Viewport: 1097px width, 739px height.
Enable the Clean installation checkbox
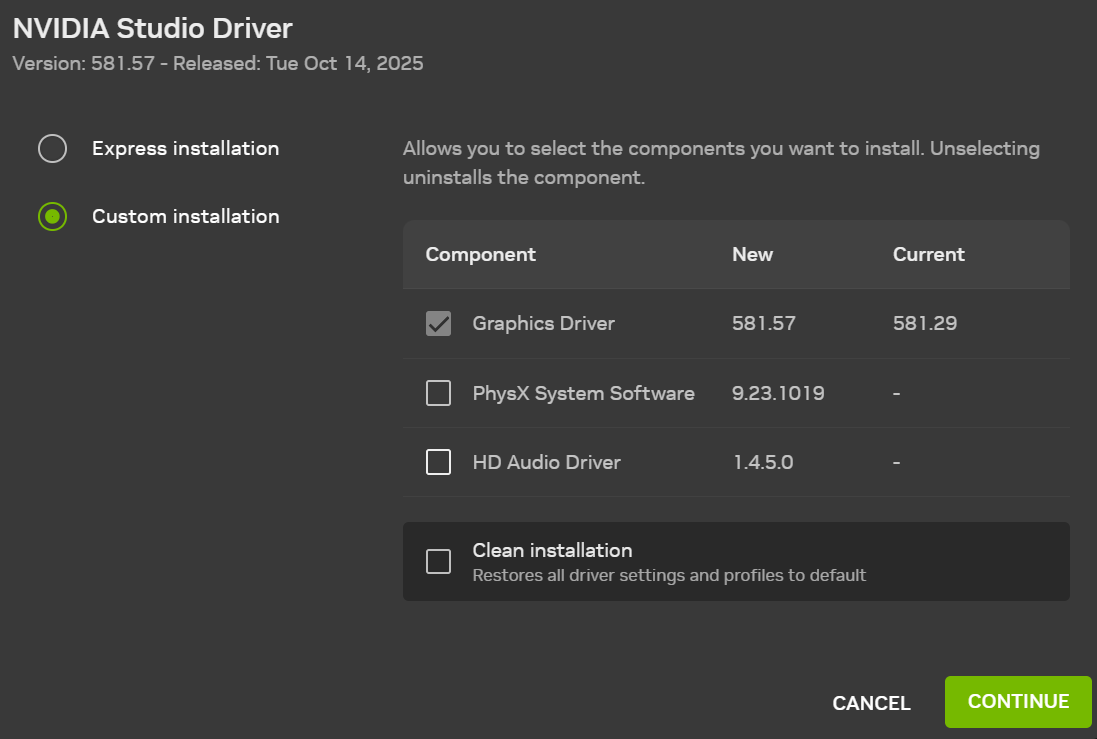(x=438, y=562)
